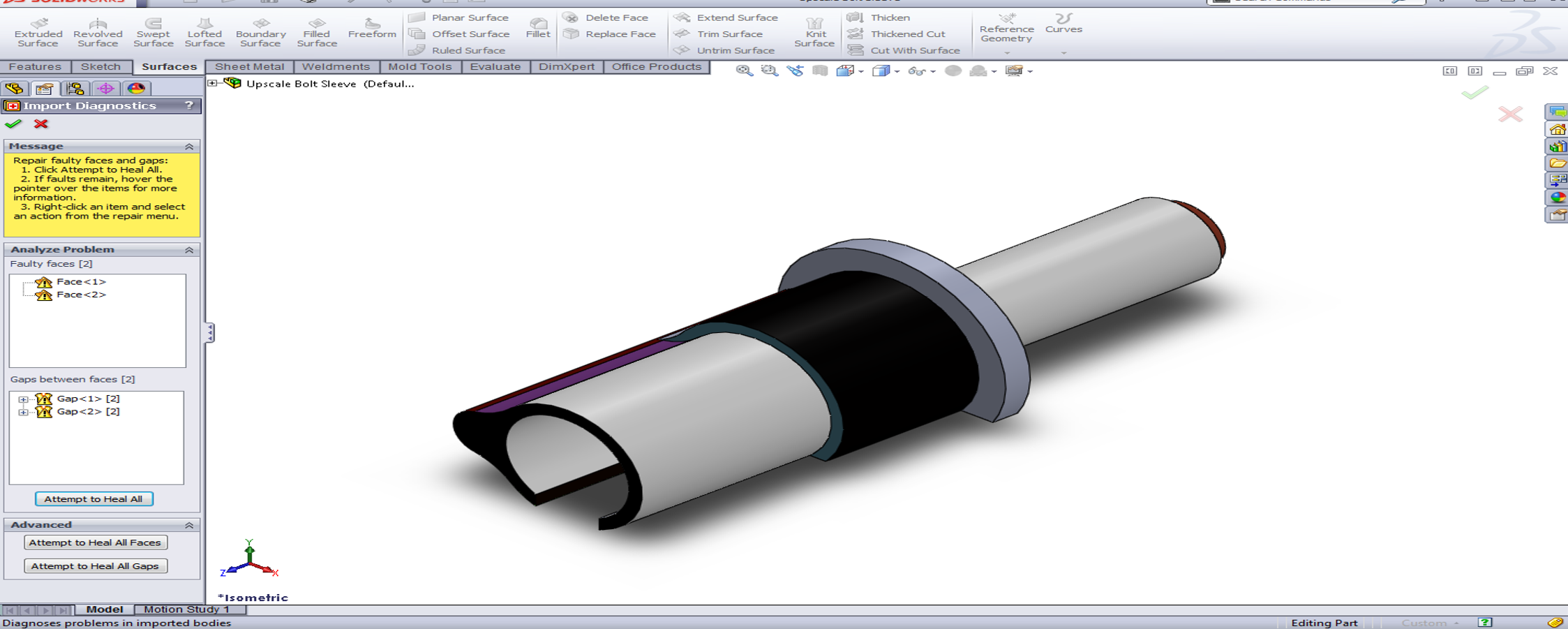Go back to the Previous View

point(795,71)
